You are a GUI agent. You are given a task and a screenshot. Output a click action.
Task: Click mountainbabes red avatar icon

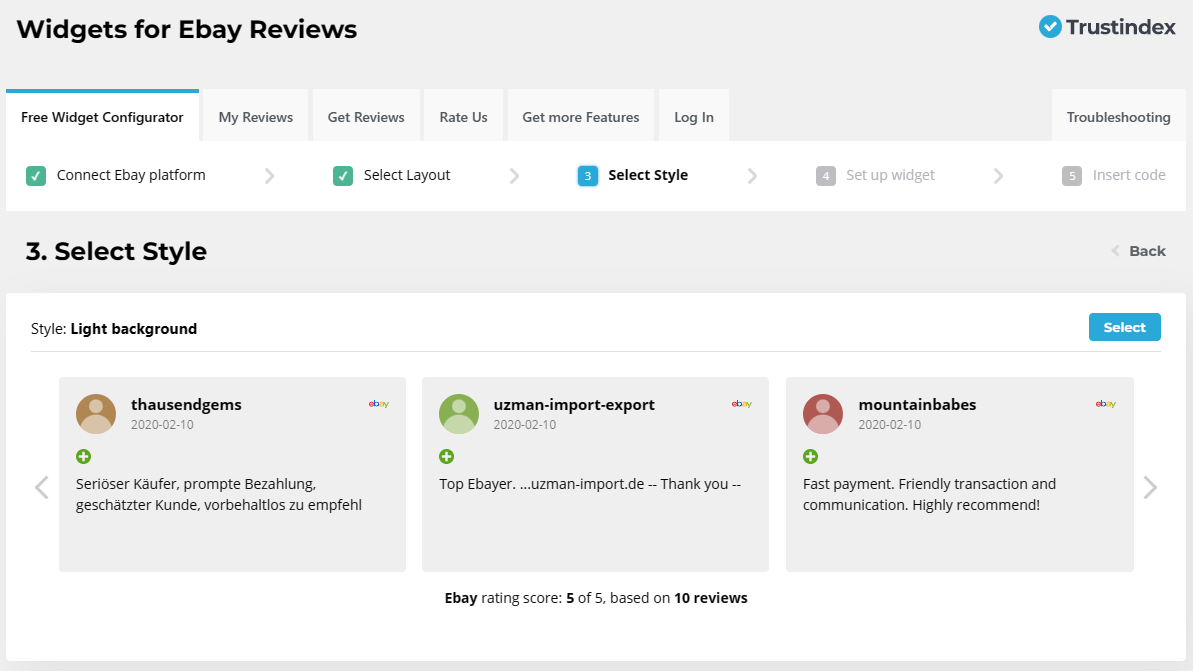pyautogui.click(x=823, y=414)
